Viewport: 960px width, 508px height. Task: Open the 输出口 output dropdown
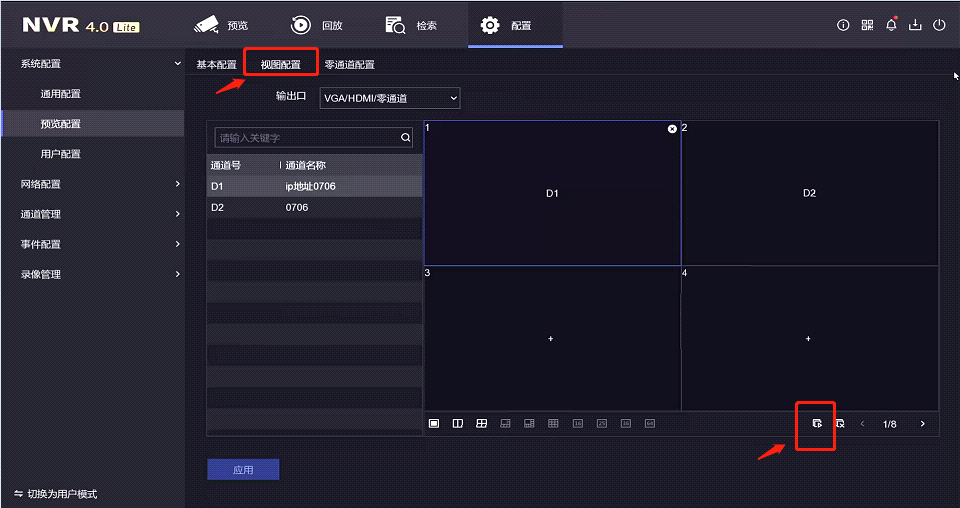(x=390, y=98)
